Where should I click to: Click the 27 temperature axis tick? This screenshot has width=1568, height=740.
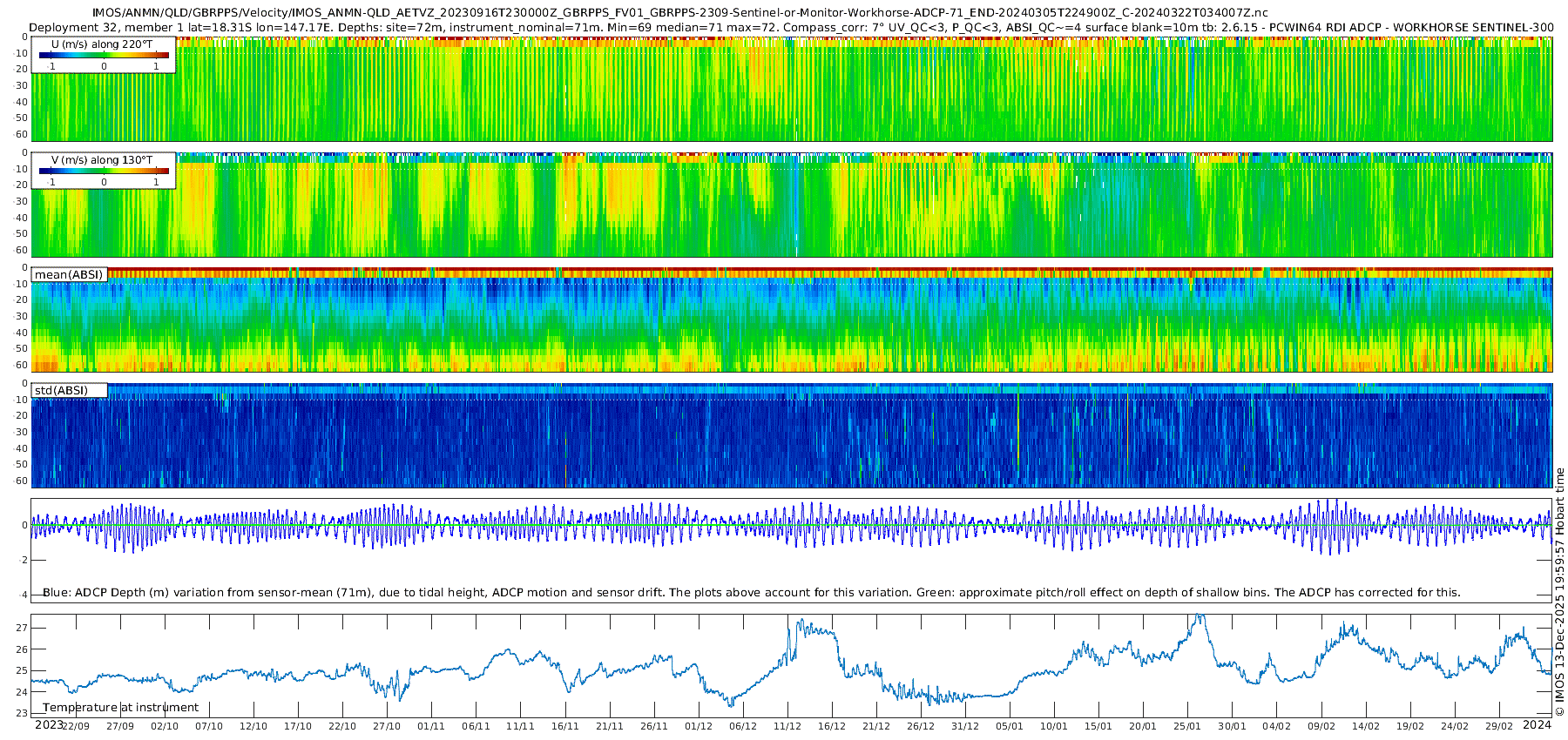click(23, 628)
